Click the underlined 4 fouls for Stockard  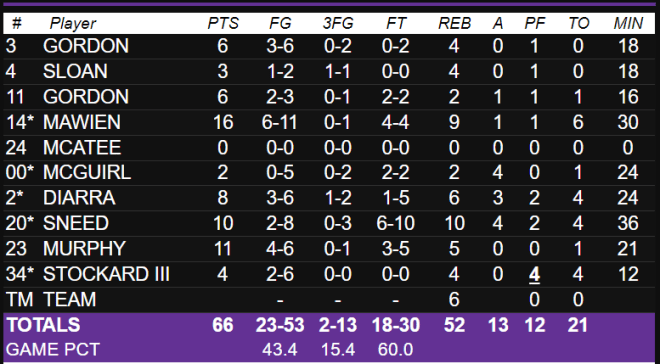point(534,275)
